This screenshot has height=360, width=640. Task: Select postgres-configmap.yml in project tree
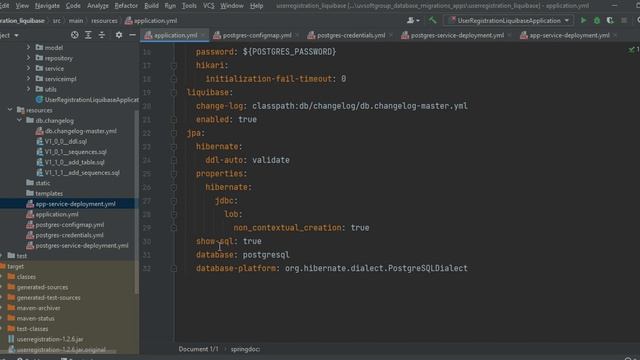click(65, 225)
